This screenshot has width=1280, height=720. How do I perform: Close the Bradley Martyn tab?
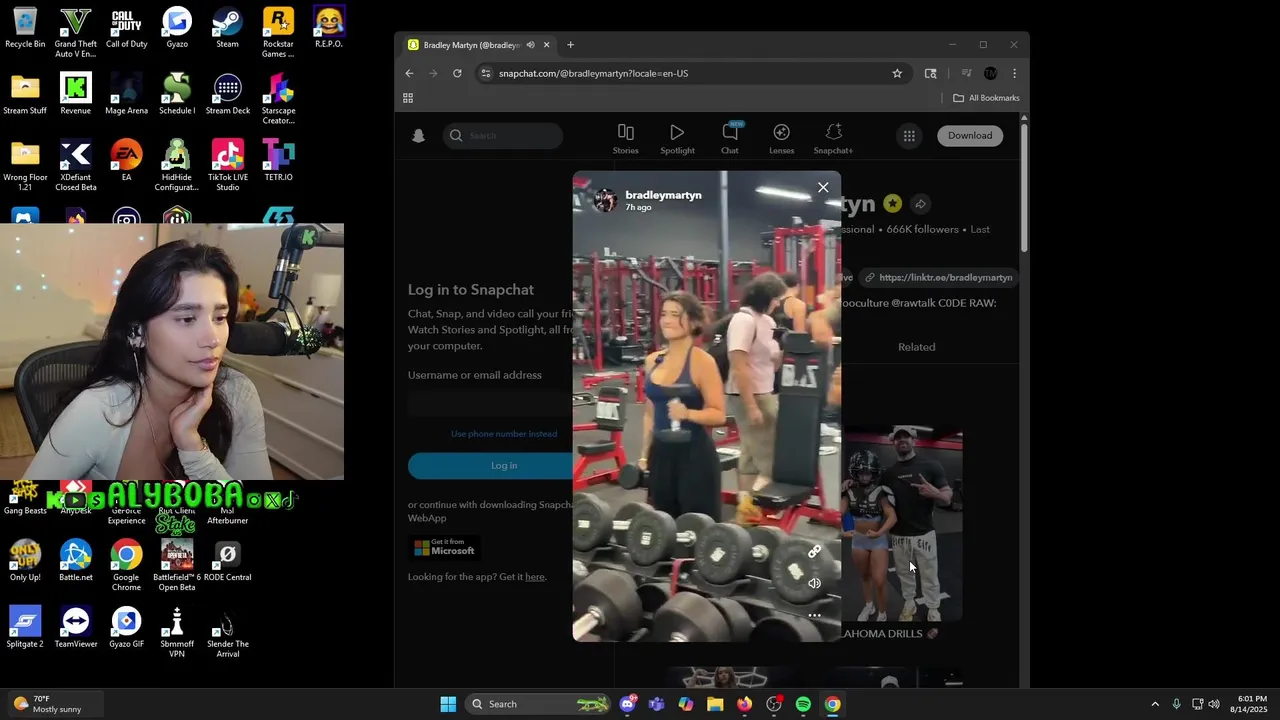546,45
